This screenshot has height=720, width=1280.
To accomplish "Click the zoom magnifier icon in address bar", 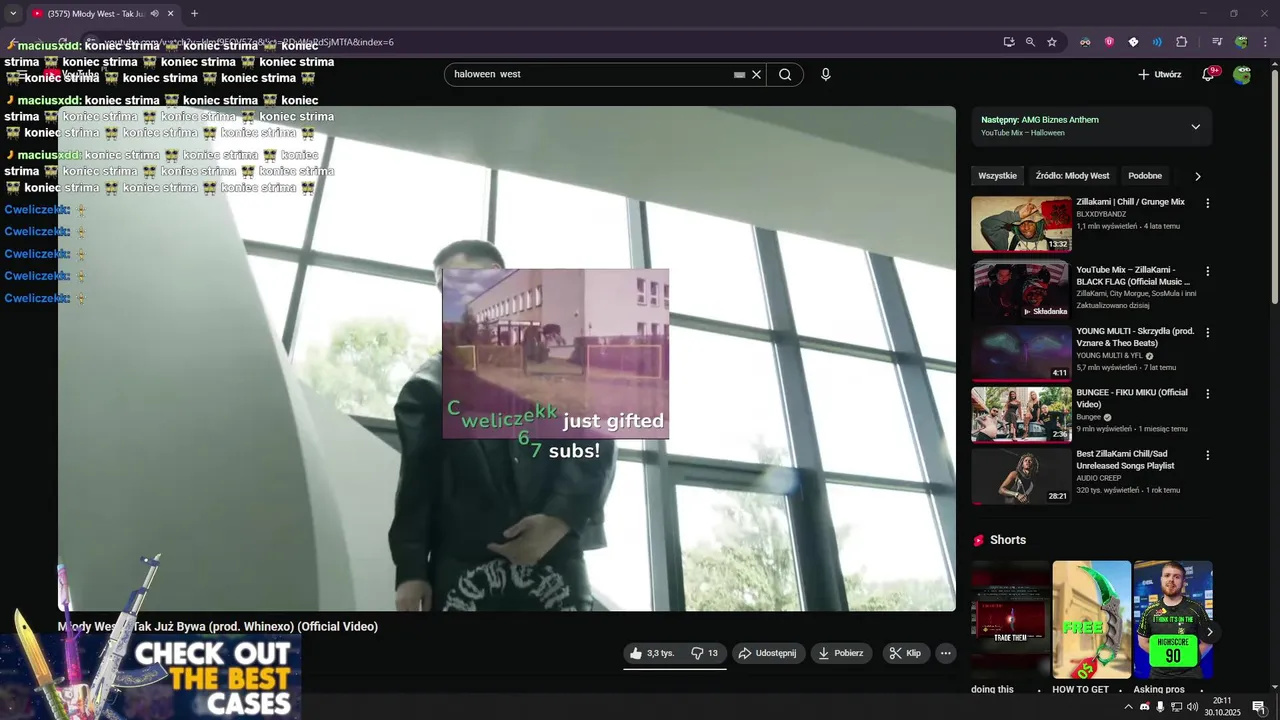I will [x=1030, y=42].
